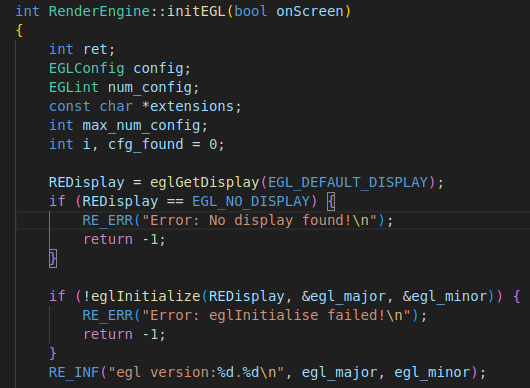Viewport: 530px width, 388px height.
Task: Click the initEGL function name
Action: click(x=196, y=11)
